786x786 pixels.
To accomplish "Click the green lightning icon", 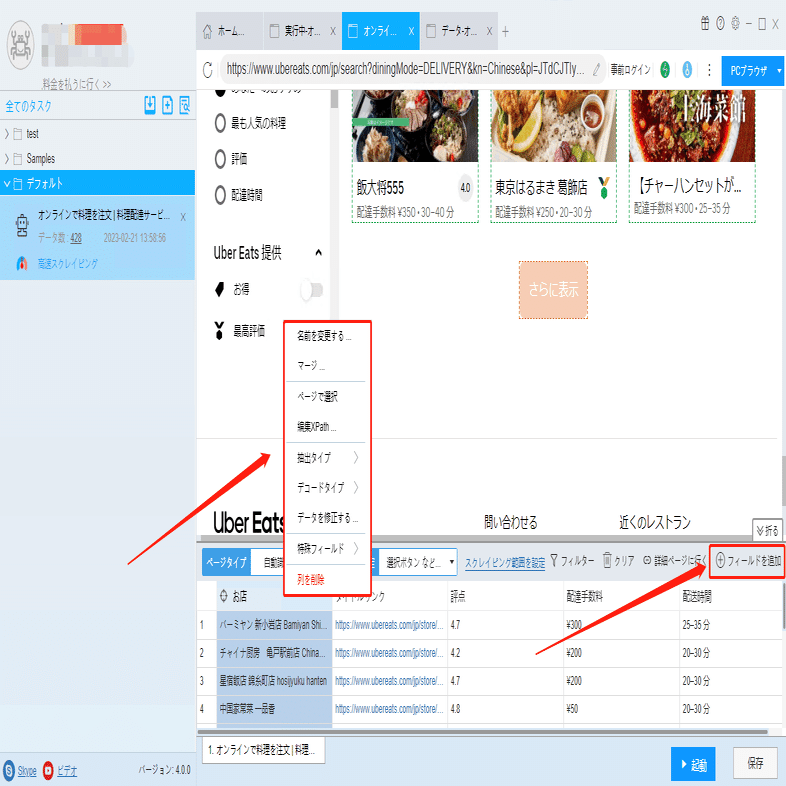I will [665, 70].
